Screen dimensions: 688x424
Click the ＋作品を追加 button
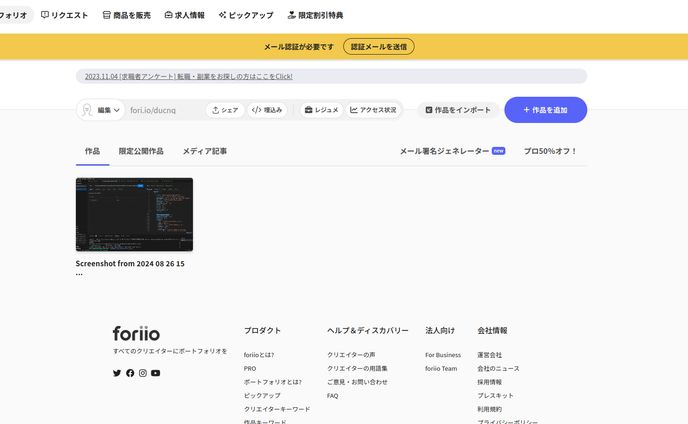click(x=545, y=110)
